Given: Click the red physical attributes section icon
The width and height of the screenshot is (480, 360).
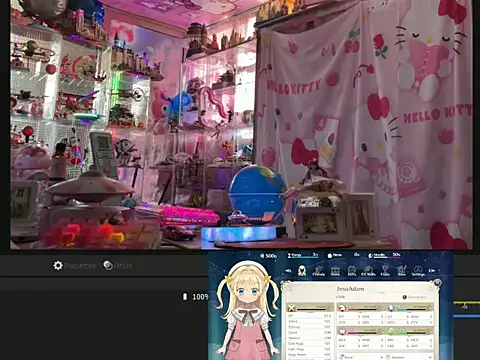Looking at the screenshot, I should pos(341,308).
